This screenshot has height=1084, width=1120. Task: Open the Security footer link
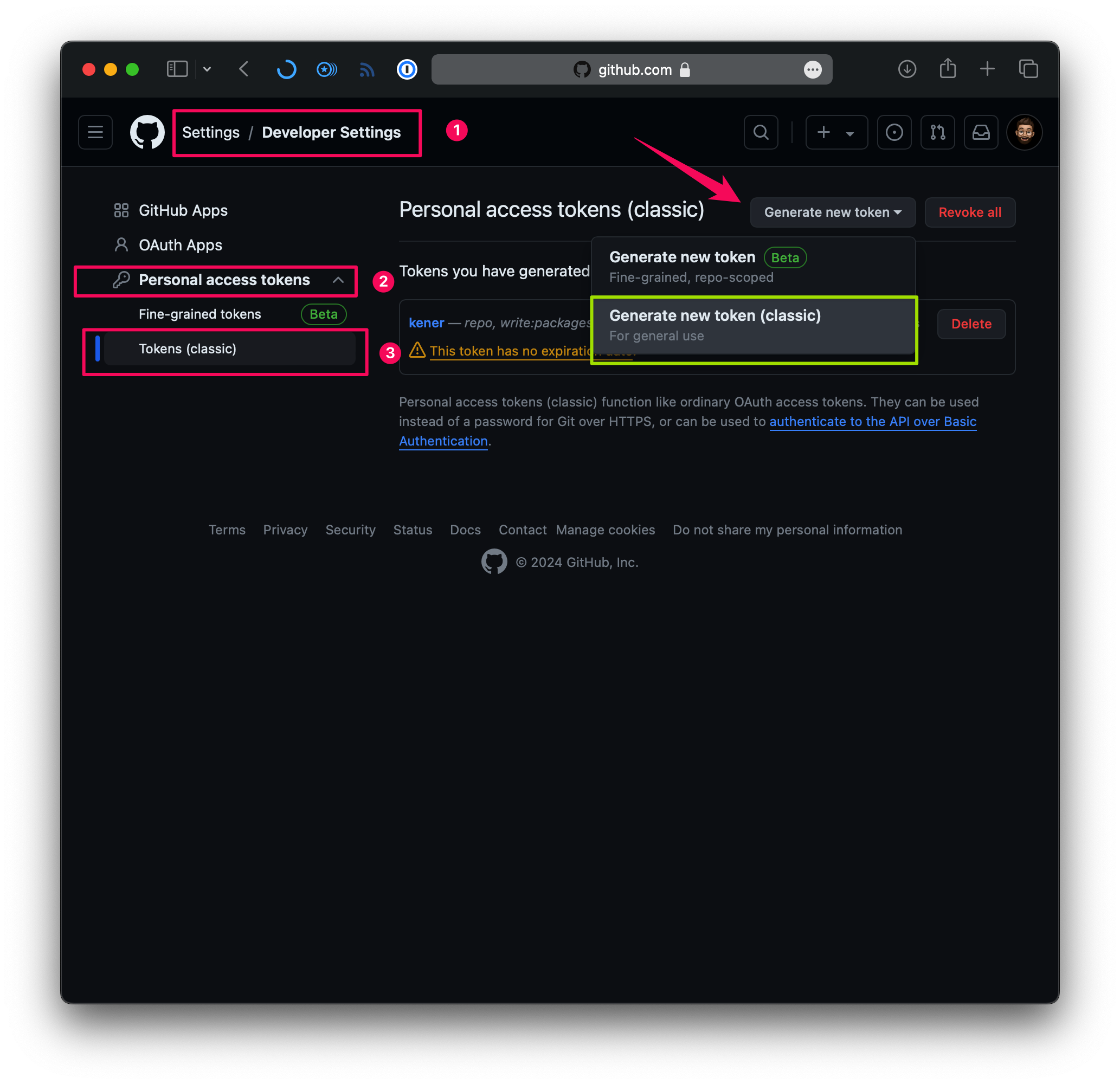pos(350,530)
